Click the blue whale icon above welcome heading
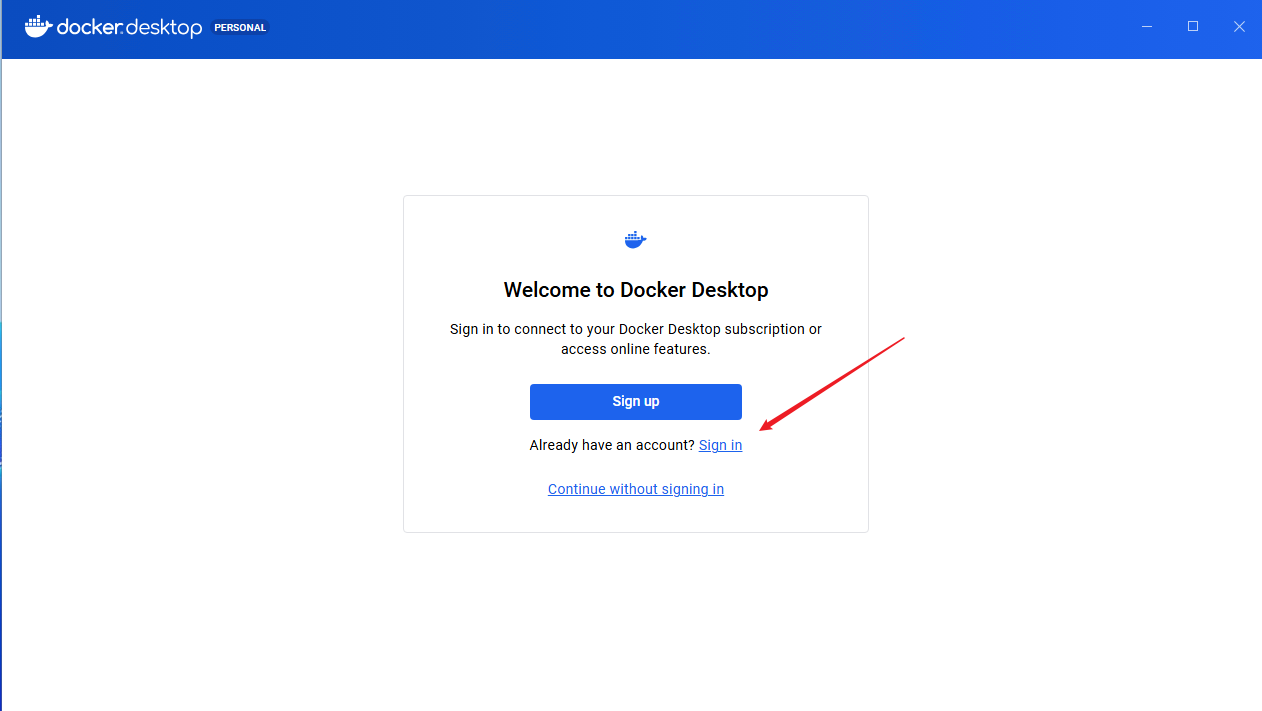 tap(636, 239)
